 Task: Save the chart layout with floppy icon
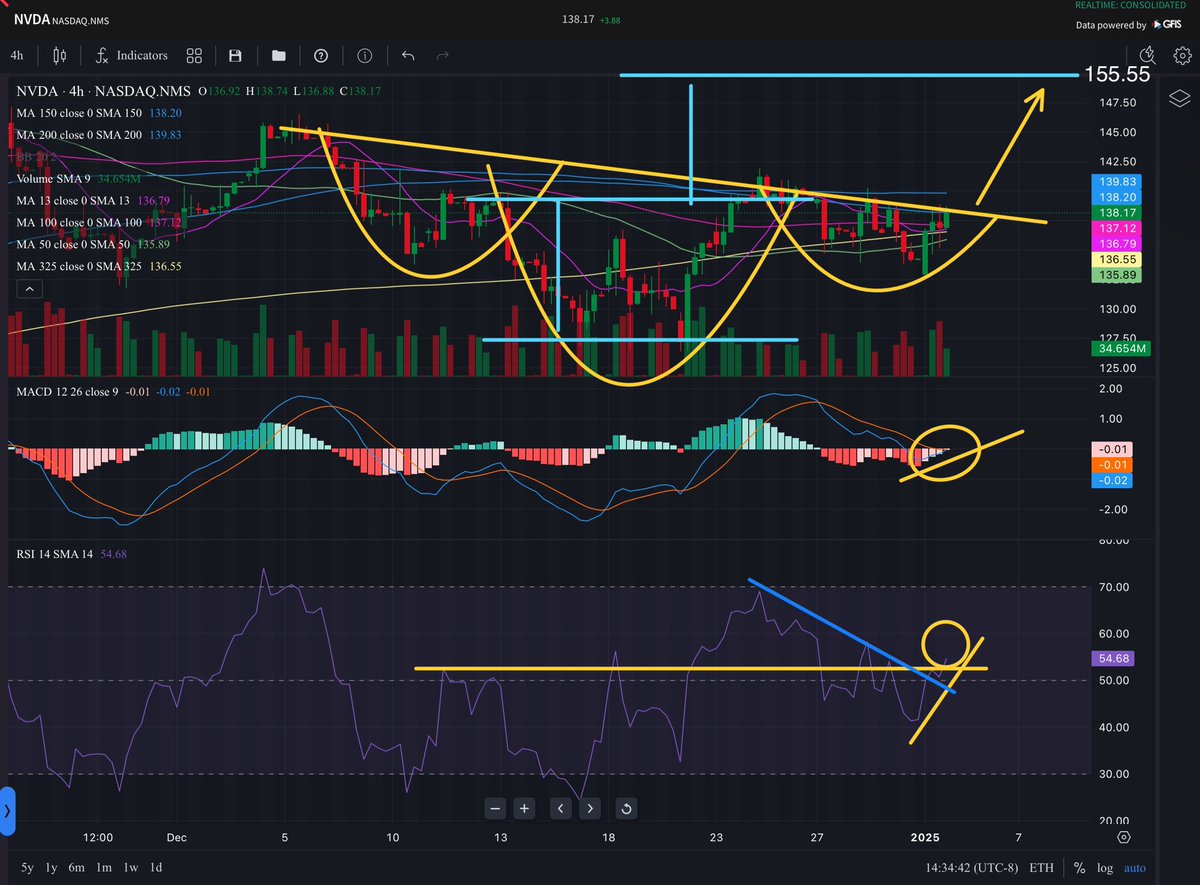pos(235,56)
